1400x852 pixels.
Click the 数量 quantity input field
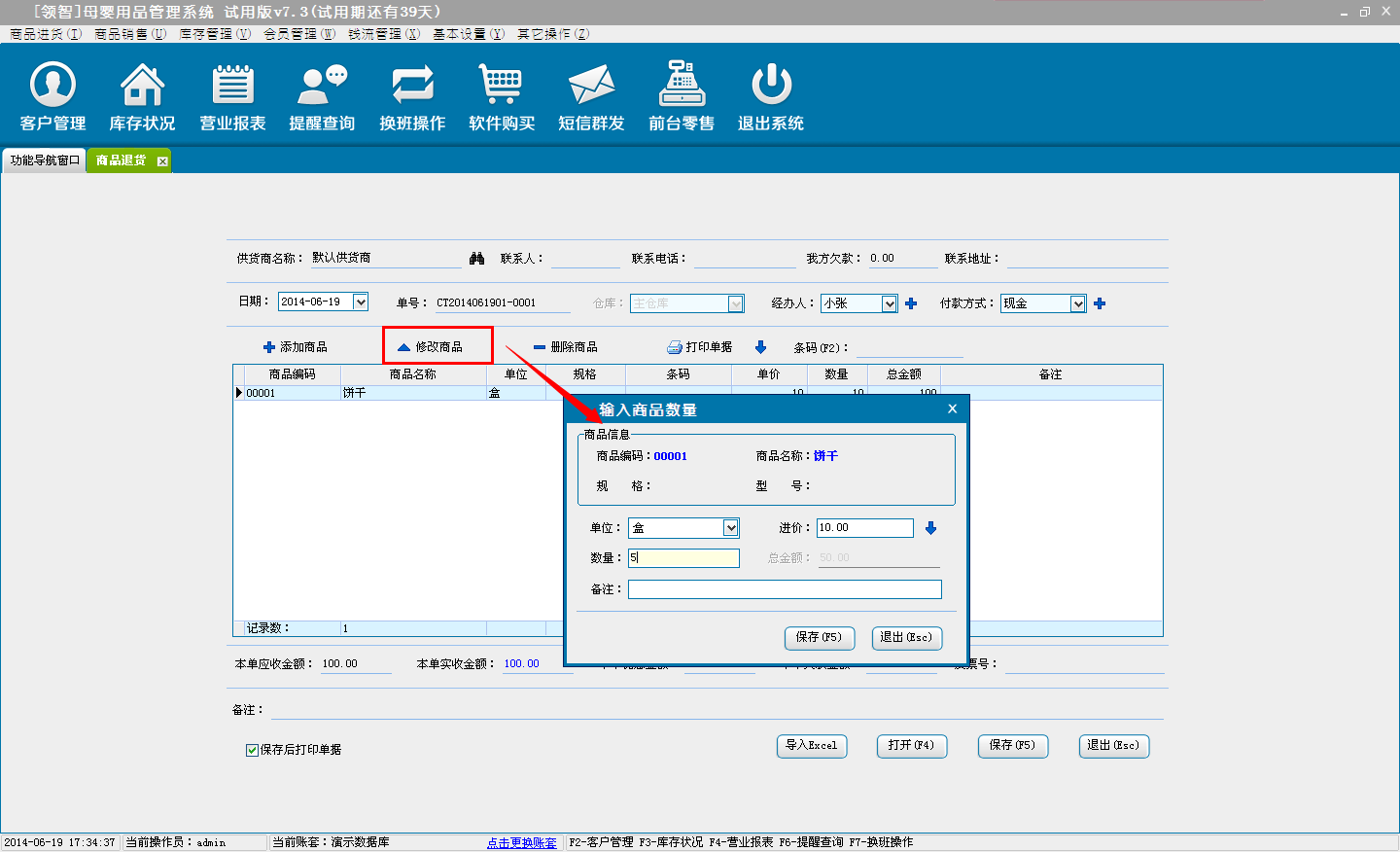tap(683, 558)
